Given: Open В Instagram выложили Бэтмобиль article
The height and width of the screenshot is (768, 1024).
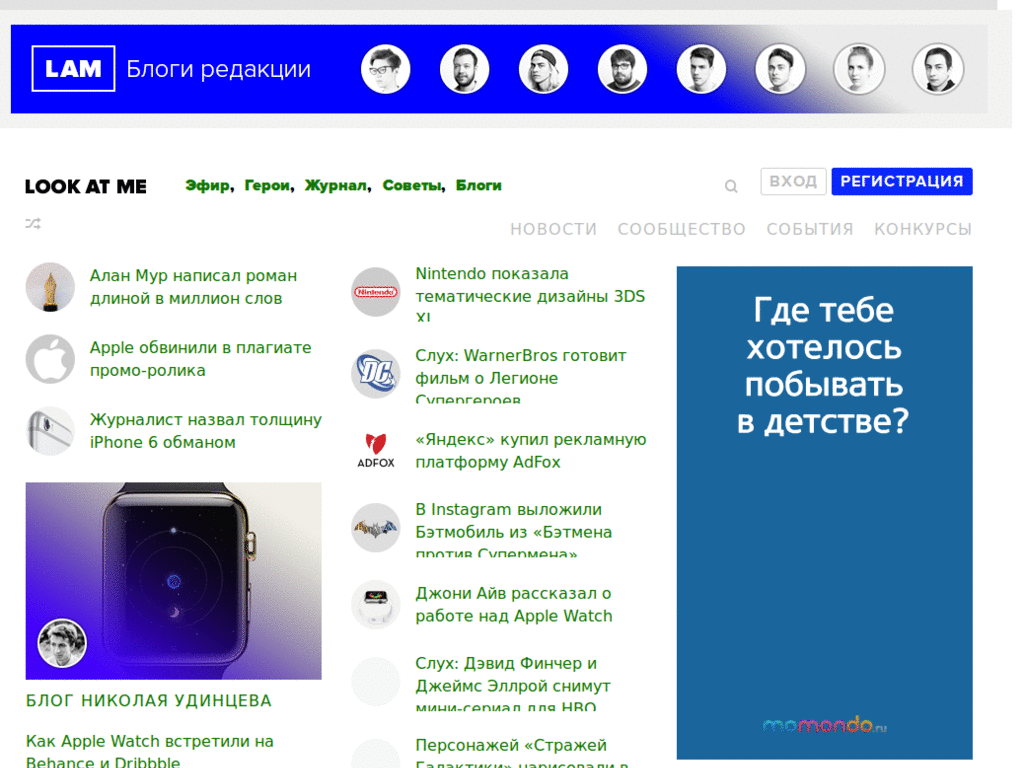Looking at the screenshot, I should click(x=513, y=531).
